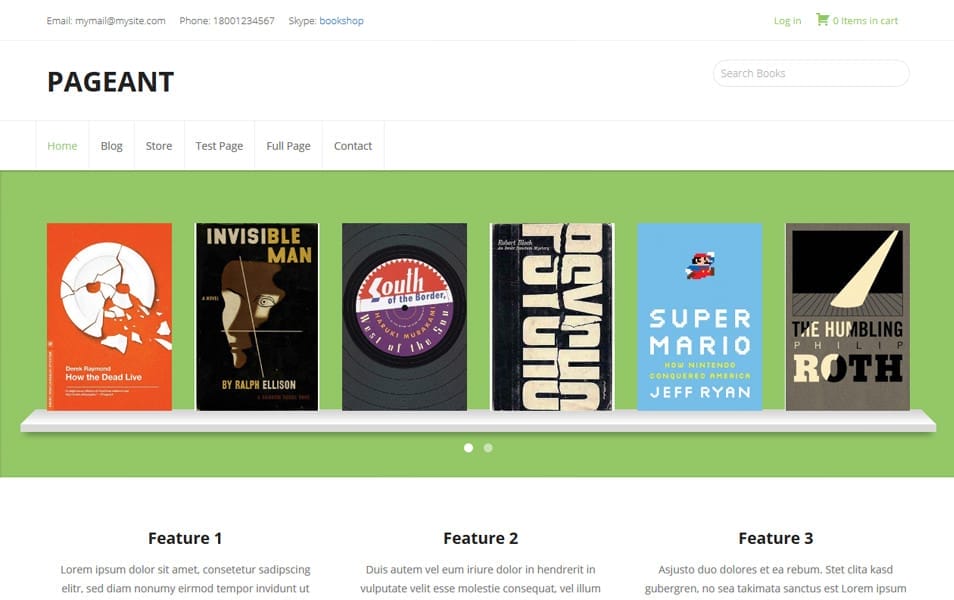Open the Test Page tab
This screenshot has width=954, height=600.
219,145
